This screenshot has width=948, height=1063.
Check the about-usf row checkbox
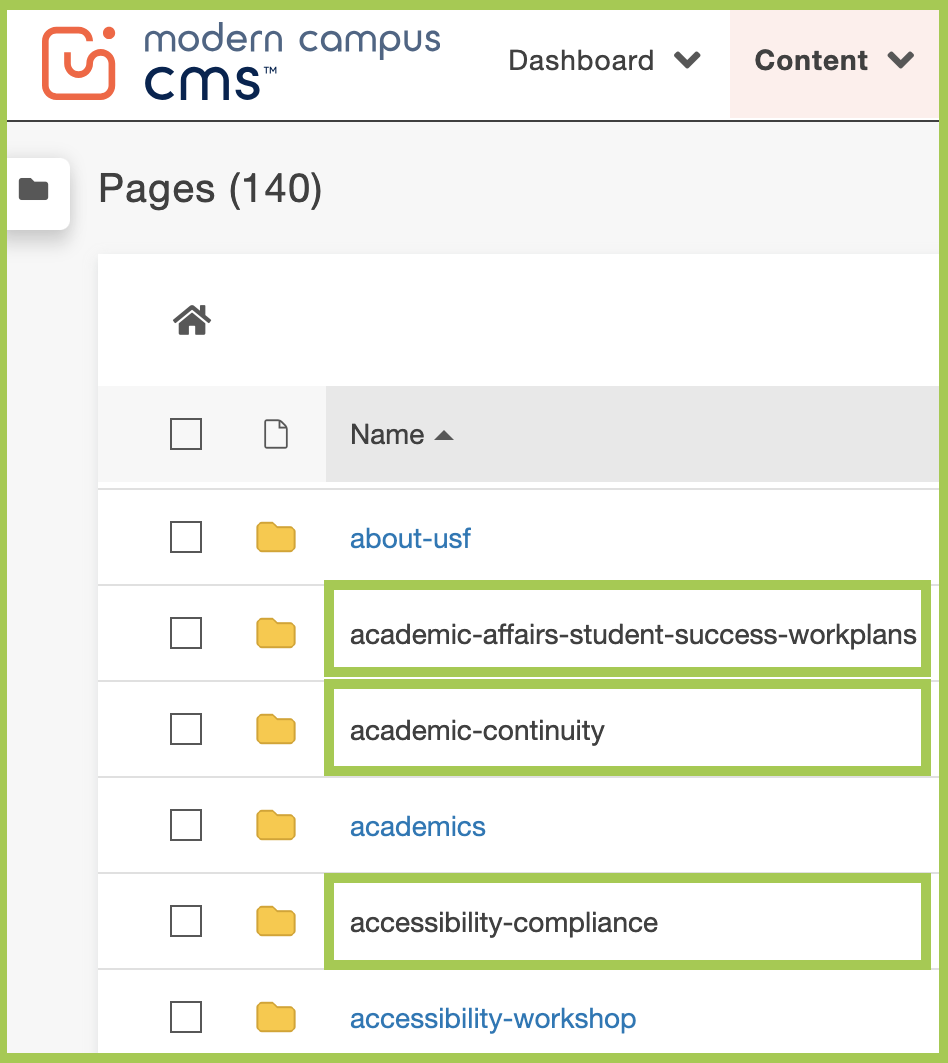point(186,537)
